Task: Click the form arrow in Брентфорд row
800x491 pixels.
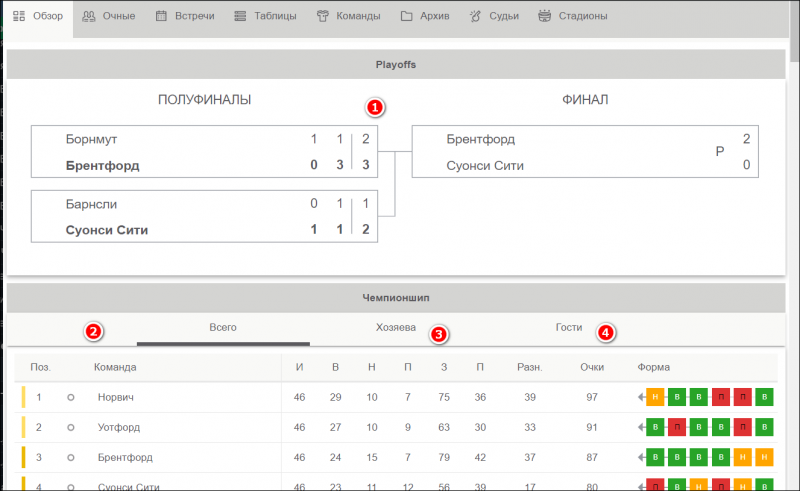Action: point(641,457)
